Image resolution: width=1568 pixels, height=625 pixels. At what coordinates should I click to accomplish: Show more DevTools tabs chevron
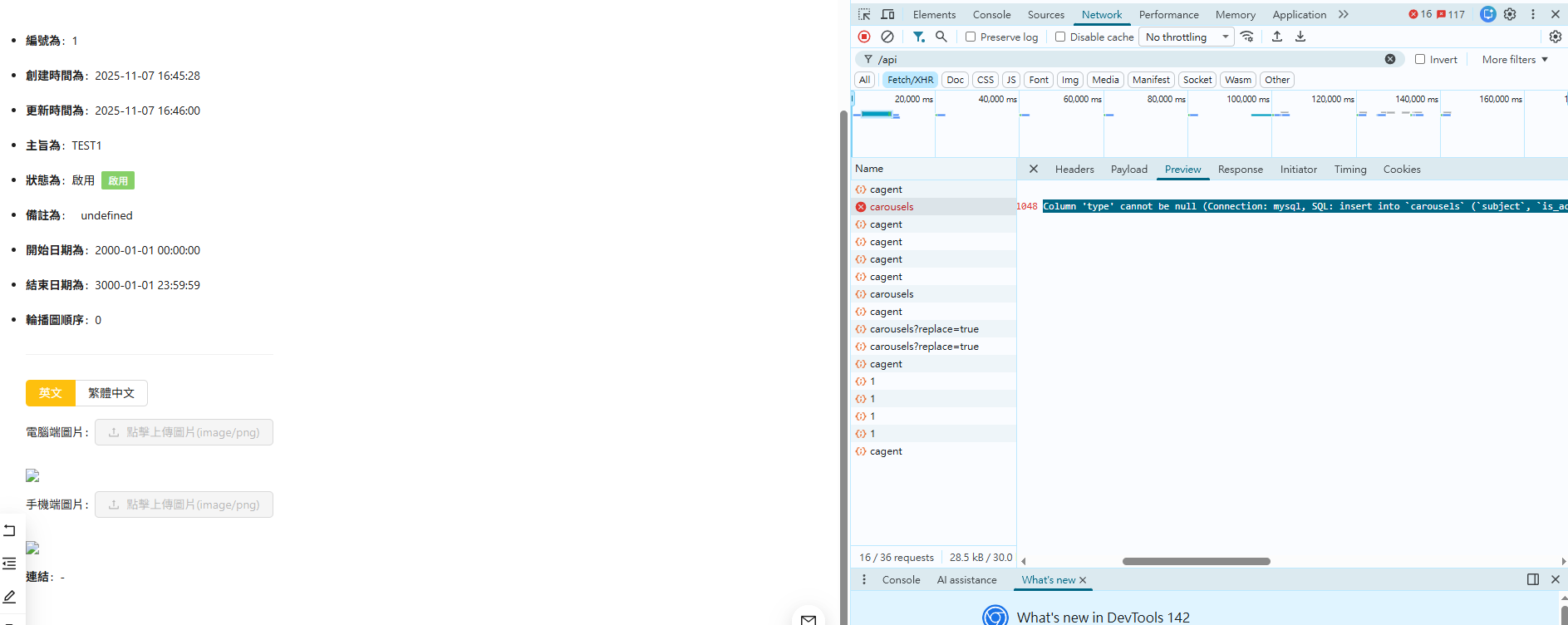pyautogui.click(x=1344, y=14)
